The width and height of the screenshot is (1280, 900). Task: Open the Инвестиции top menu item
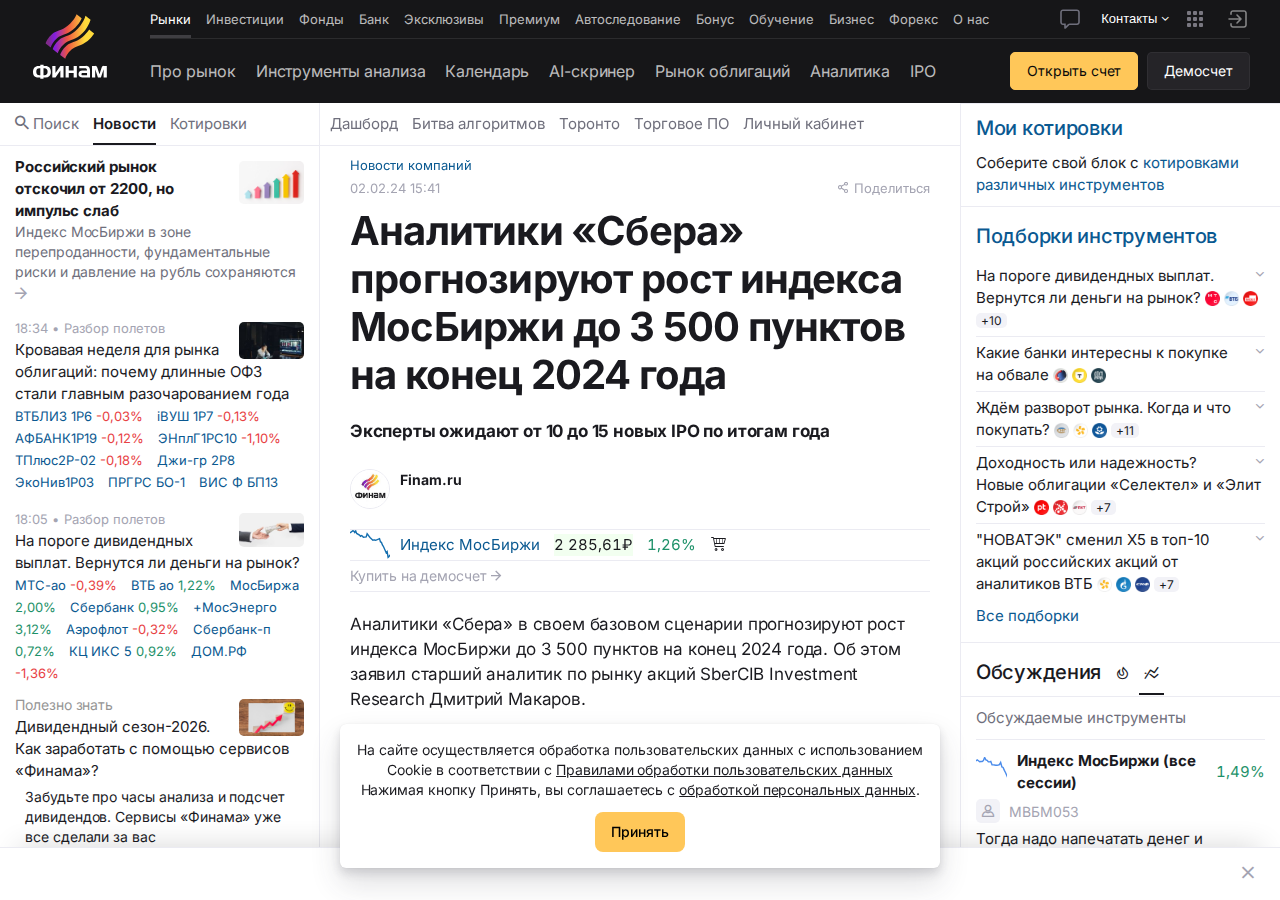click(x=245, y=19)
